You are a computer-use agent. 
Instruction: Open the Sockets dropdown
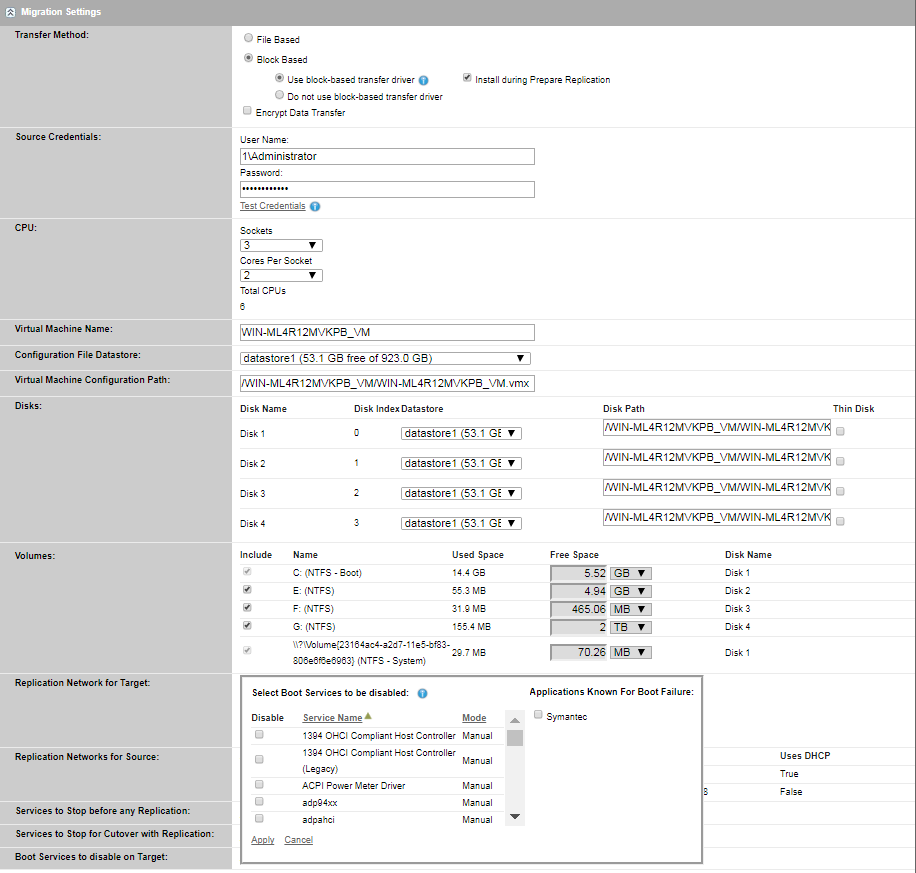[281, 245]
